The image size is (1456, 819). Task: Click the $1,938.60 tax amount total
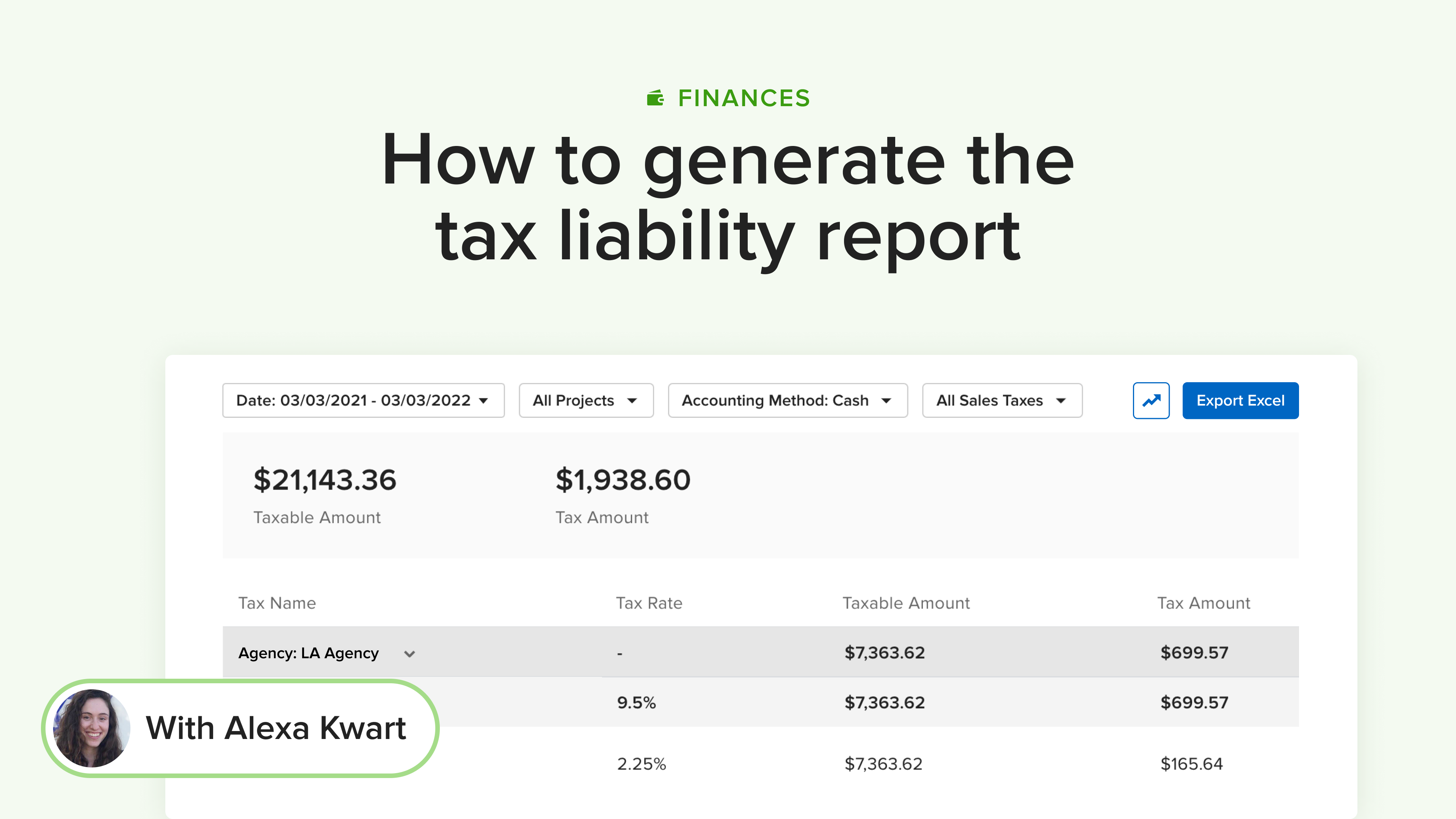pos(623,480)
